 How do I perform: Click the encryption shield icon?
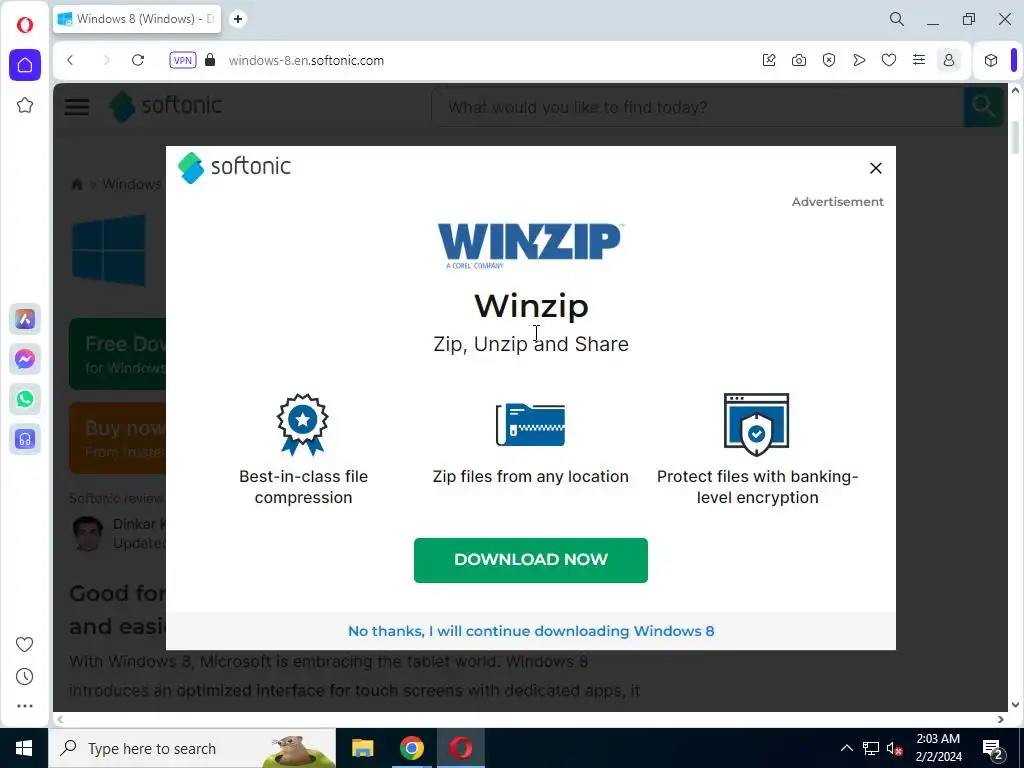pos(756,424)
